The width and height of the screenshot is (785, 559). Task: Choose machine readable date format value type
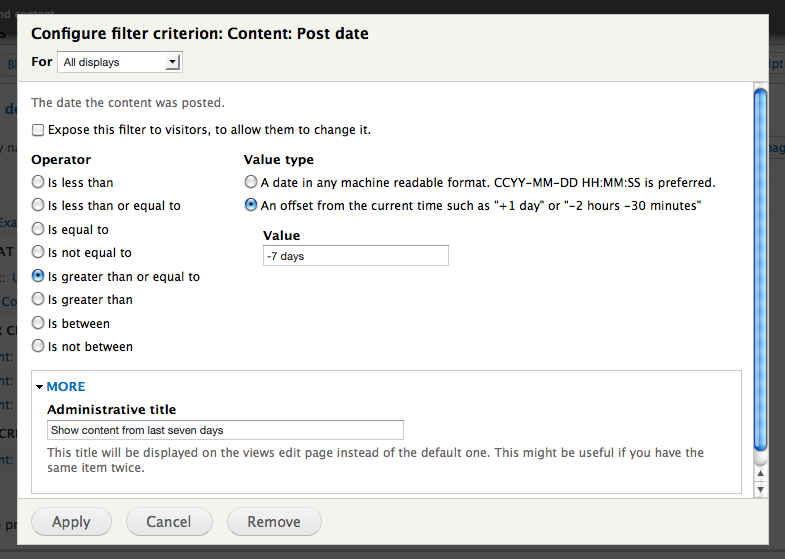point(251,183)
